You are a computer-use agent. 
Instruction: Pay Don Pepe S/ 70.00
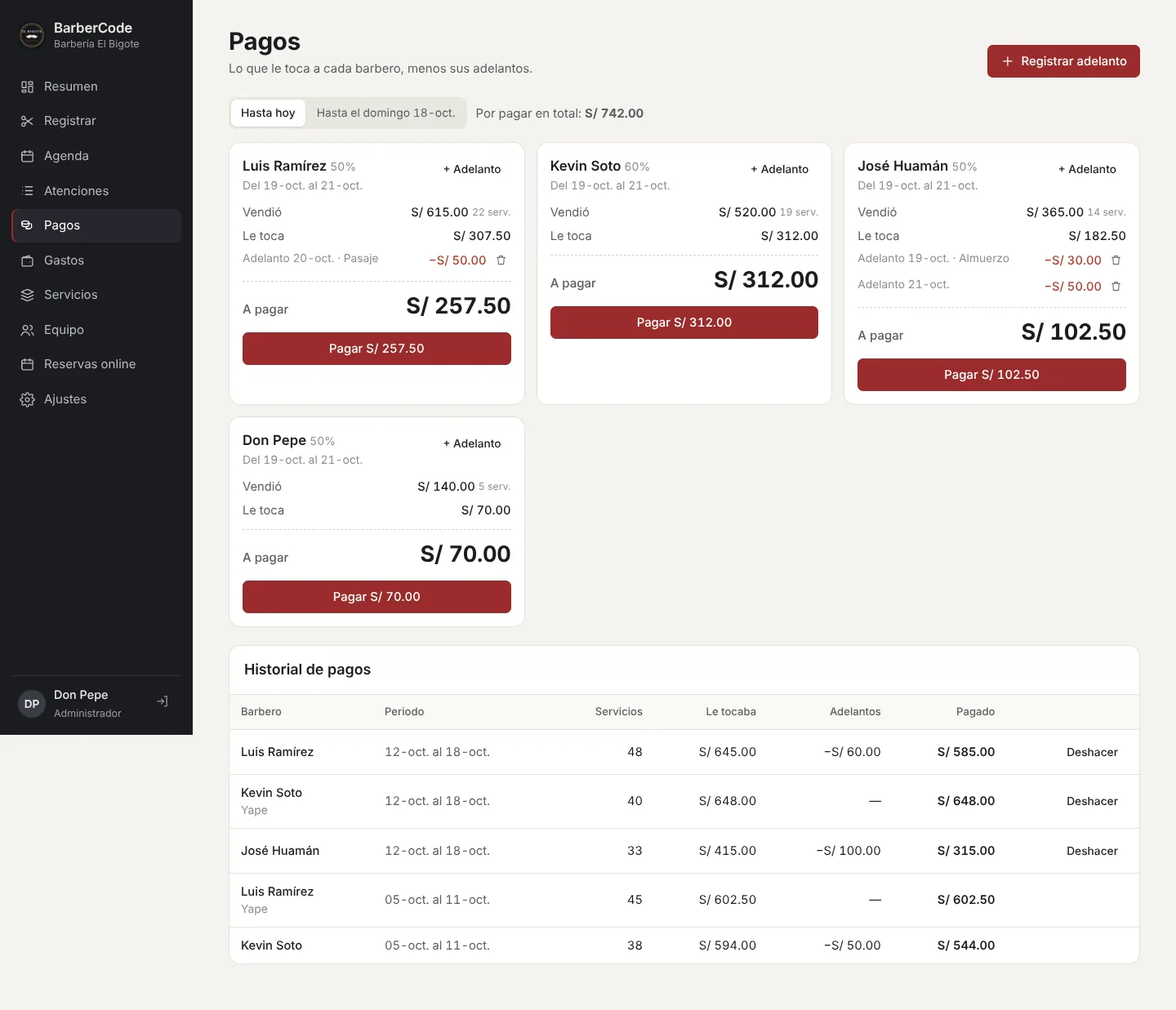click(x=376, y=597)
